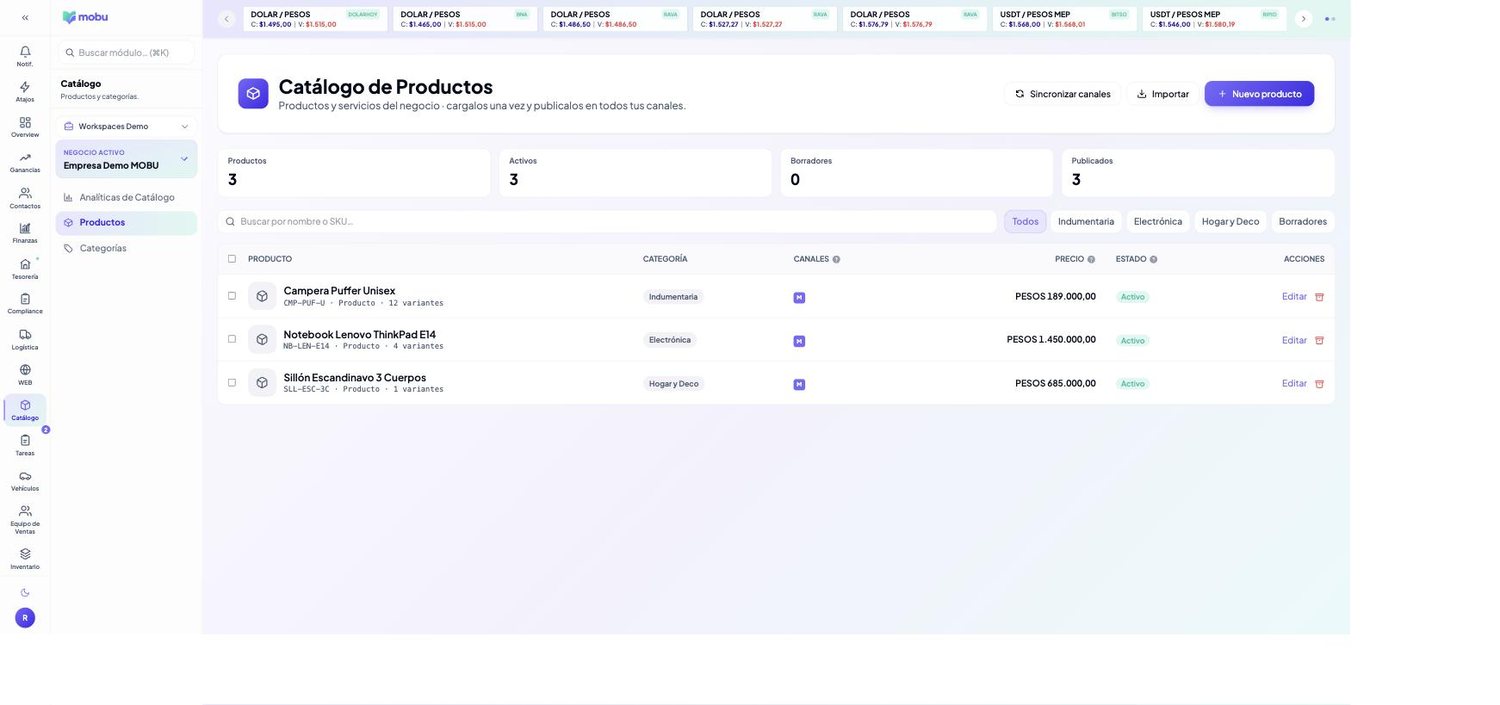The height and width of the screenshot is (705, 1500).
Task: Click the mobu logo
Action: pyautogui.click(x=85, y=17)
